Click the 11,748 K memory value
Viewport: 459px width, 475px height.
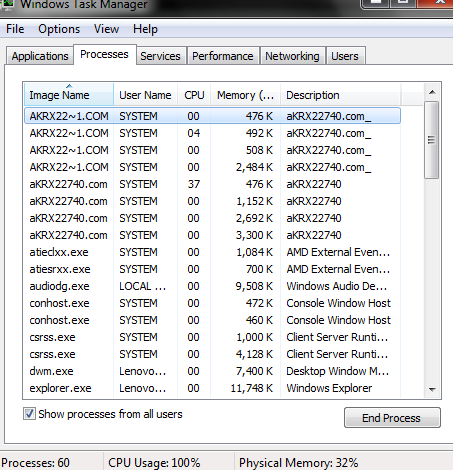(x=252, y=388)
